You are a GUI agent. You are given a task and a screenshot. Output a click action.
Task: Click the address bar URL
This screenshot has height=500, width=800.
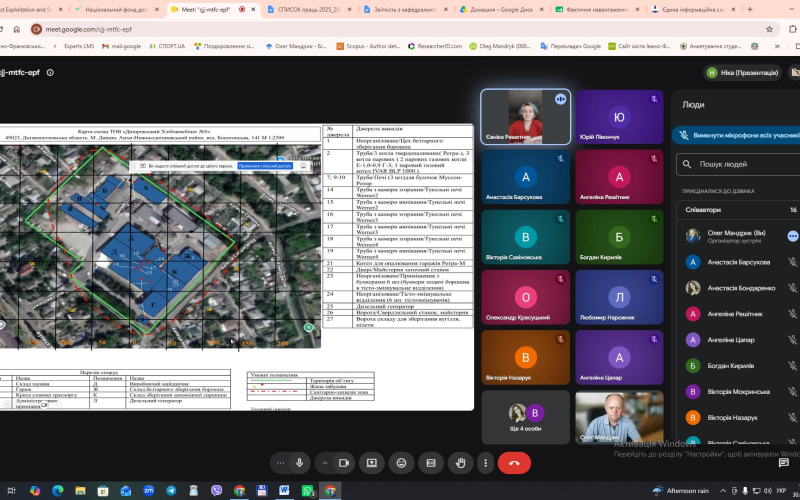pos(88,29)
